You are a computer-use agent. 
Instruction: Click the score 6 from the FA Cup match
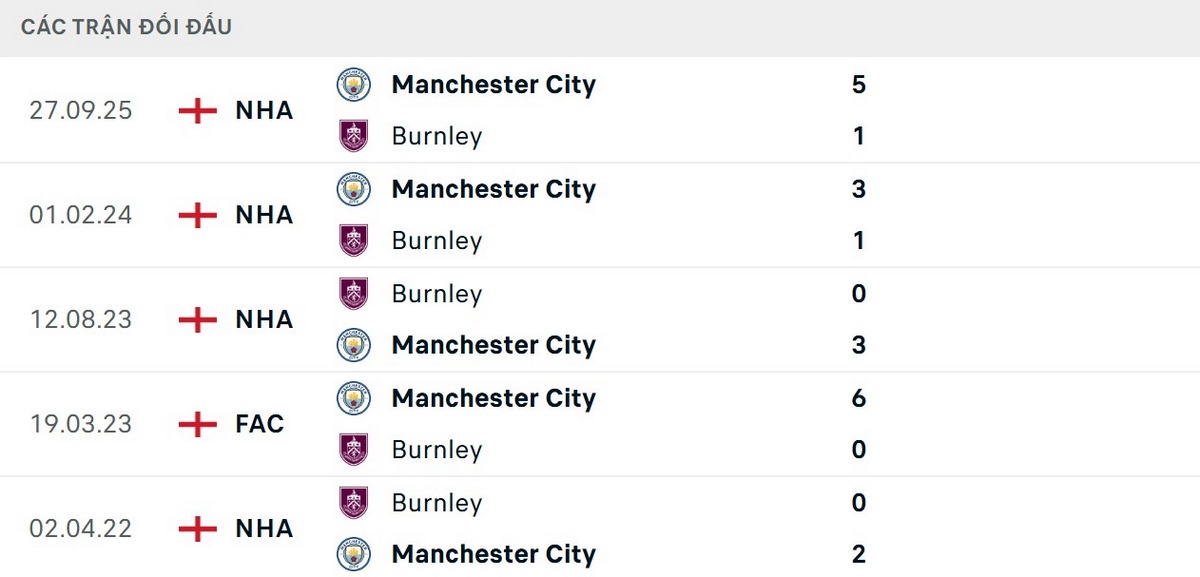point(858,397)
